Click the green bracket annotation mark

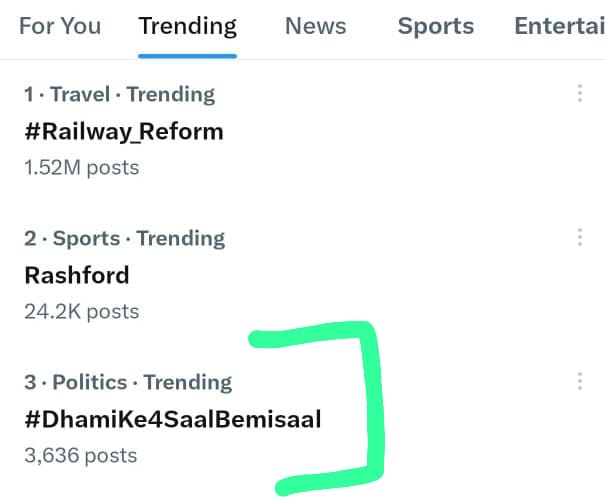[373, 406]
